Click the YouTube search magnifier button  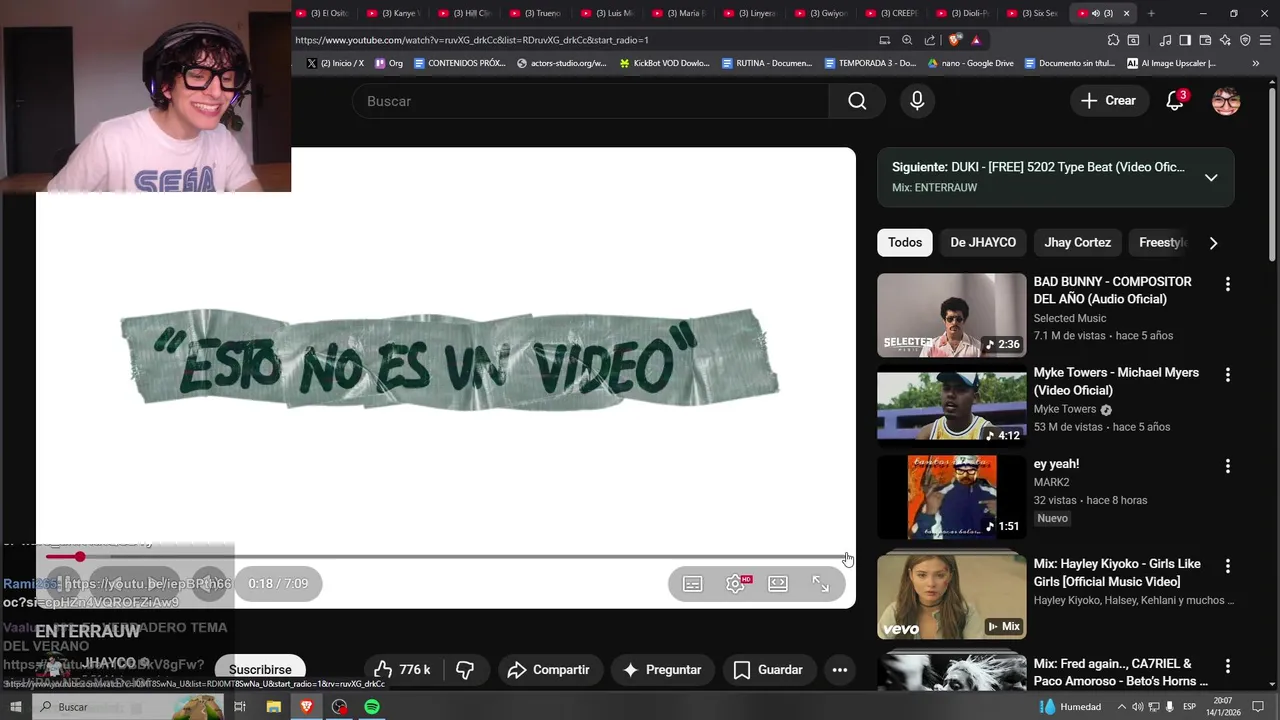857,101
